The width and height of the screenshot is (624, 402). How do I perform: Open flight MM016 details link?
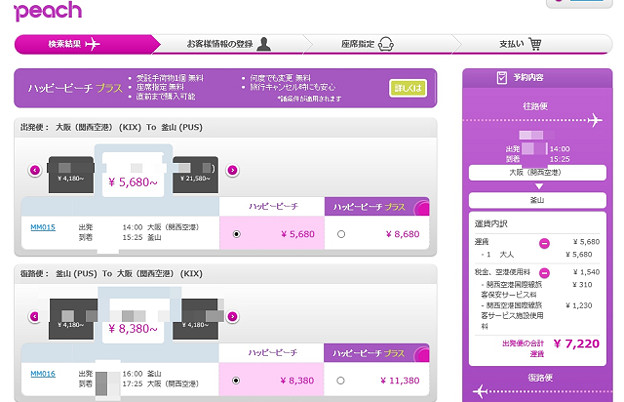pyautogui.click(x=43, y=374)
